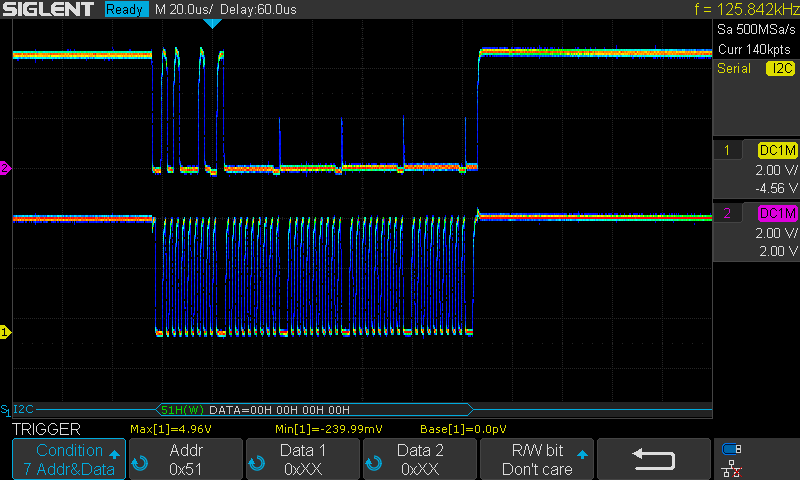Click the decoded DATA=00H 00H 00H 00H
Screen dimensions: 800x480
point(280,410)
